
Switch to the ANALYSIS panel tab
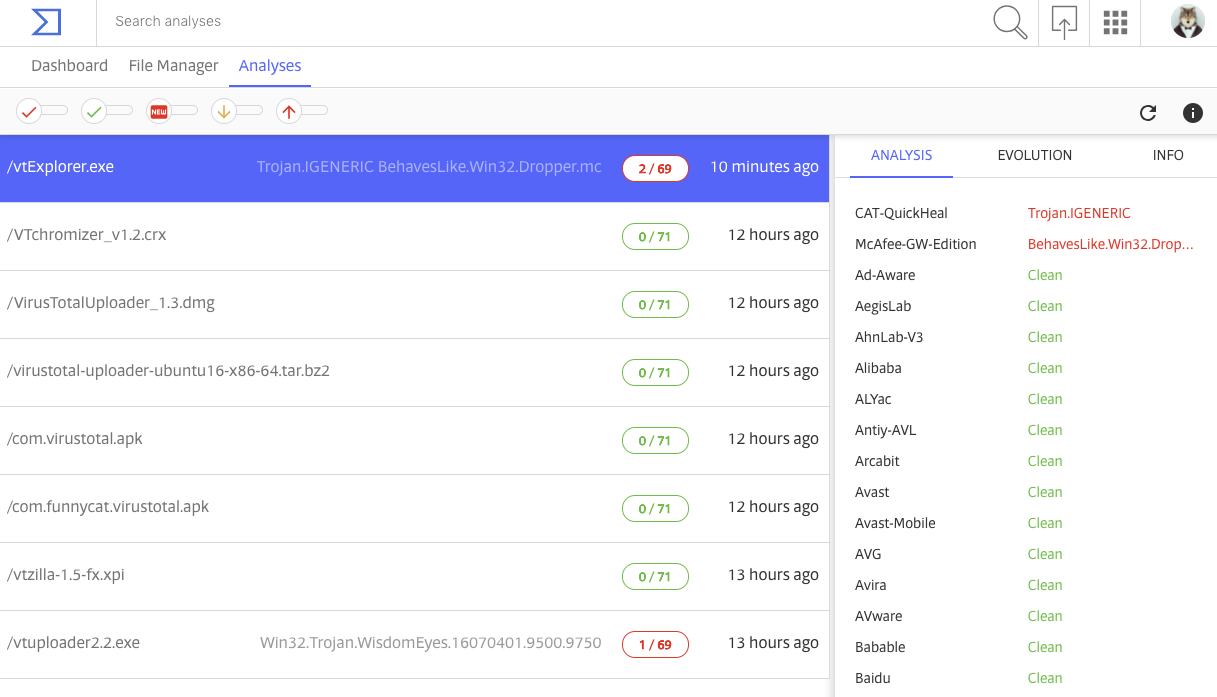pos(902,155)
